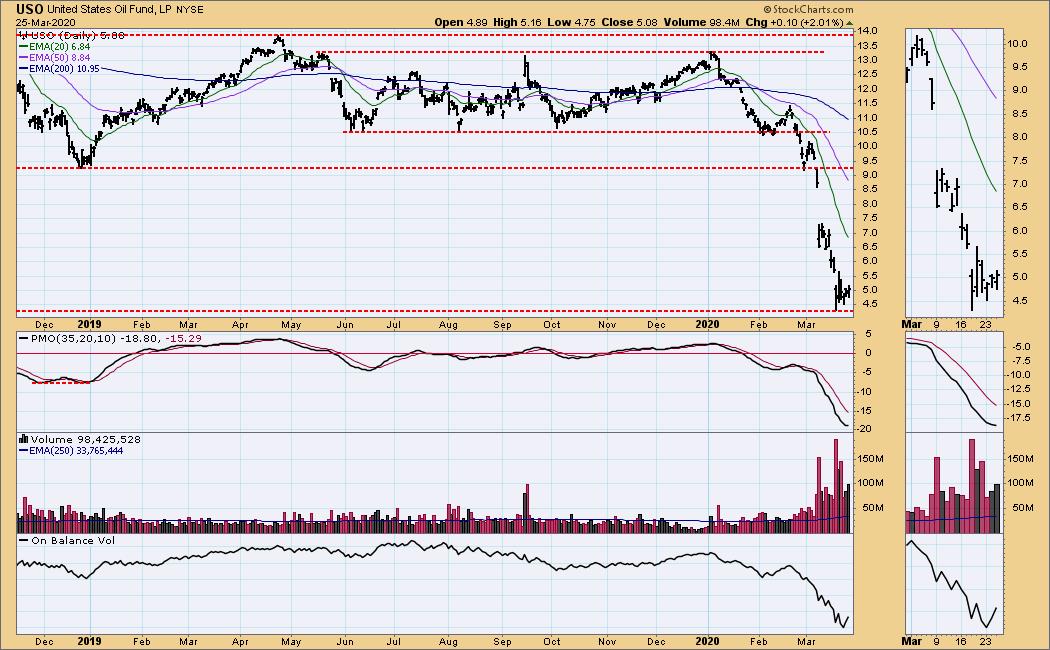This screenshot has width=1050, height=650.
Task: Click the Nov label directly under the price chart
Action: (607, 325)
